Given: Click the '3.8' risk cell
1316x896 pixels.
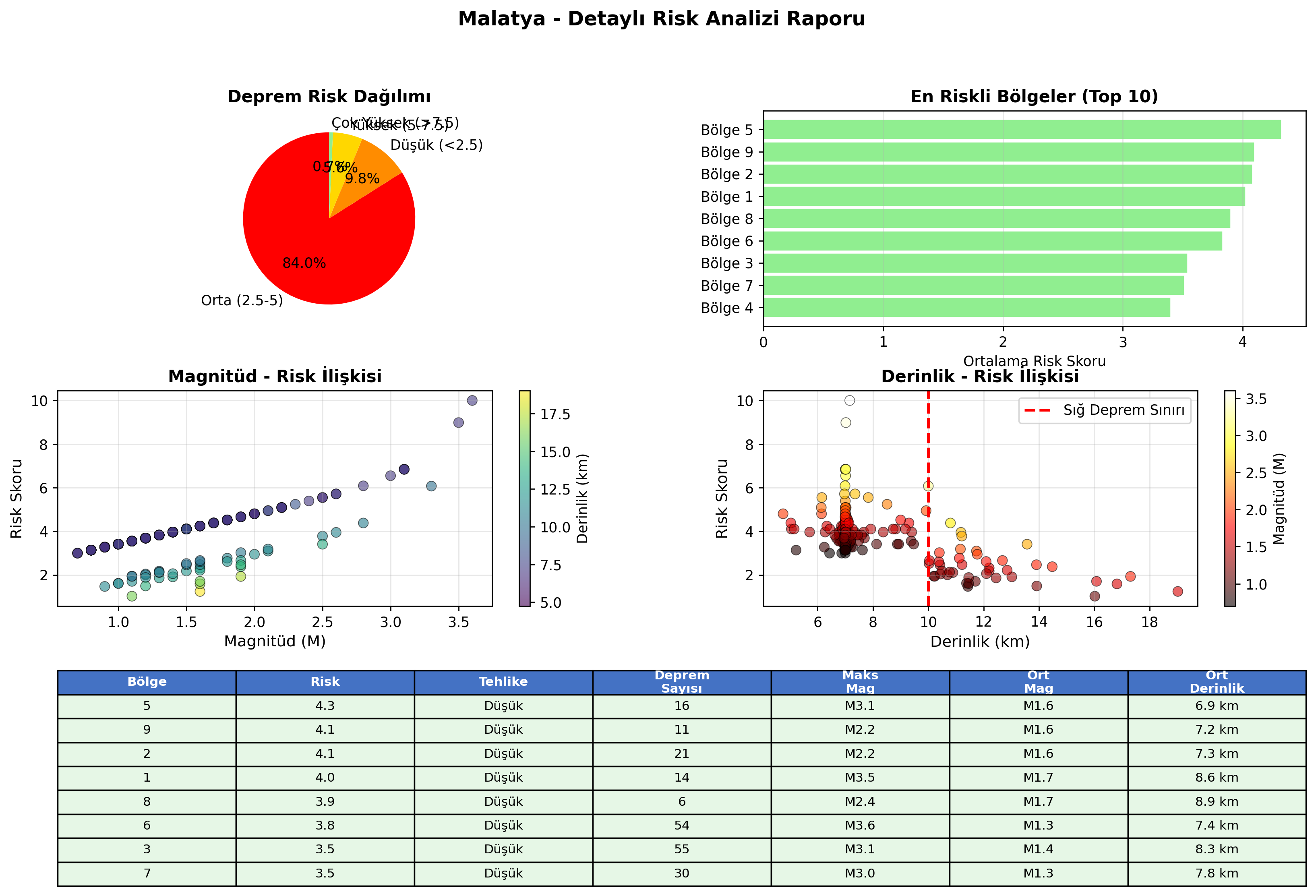Looking at the screenshot, I should [325, 826].
